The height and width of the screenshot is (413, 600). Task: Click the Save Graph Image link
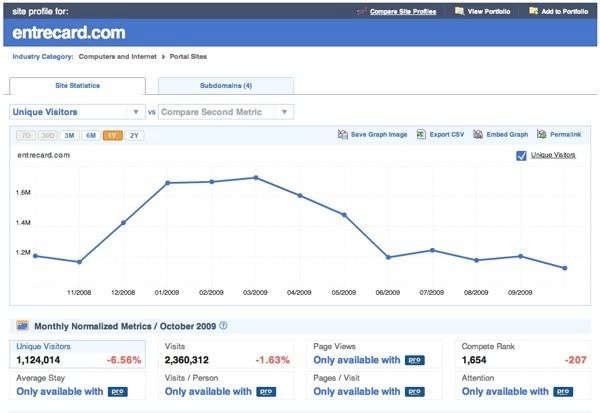pyautogui.click(x=379, y=135)
